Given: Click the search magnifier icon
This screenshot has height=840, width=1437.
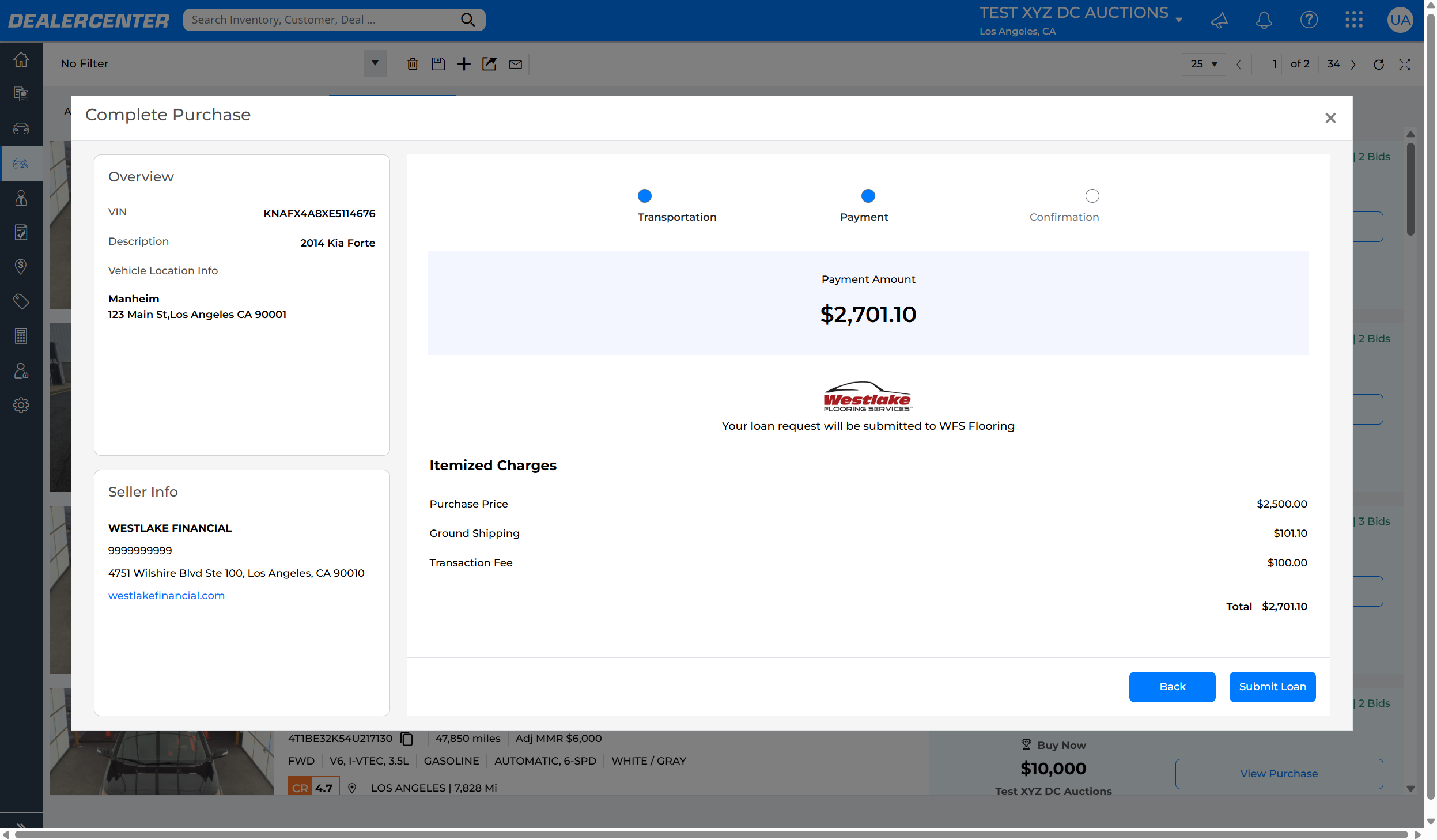Looking at the screenshot, I should (468, 20).
